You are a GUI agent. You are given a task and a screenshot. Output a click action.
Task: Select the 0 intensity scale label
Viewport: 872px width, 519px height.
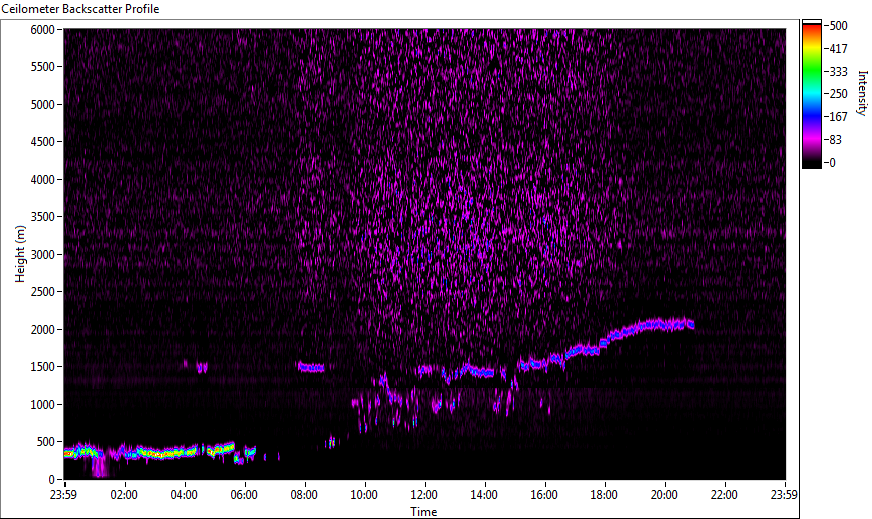pyautogui.click(x=832, y=163)
